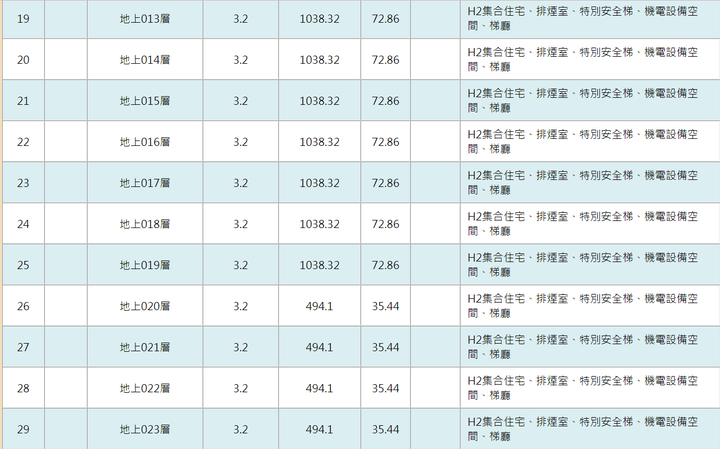The height and width of the screenshot is (449, 720).
Task: Click floor label 地上014層
Action: [145, 60]
